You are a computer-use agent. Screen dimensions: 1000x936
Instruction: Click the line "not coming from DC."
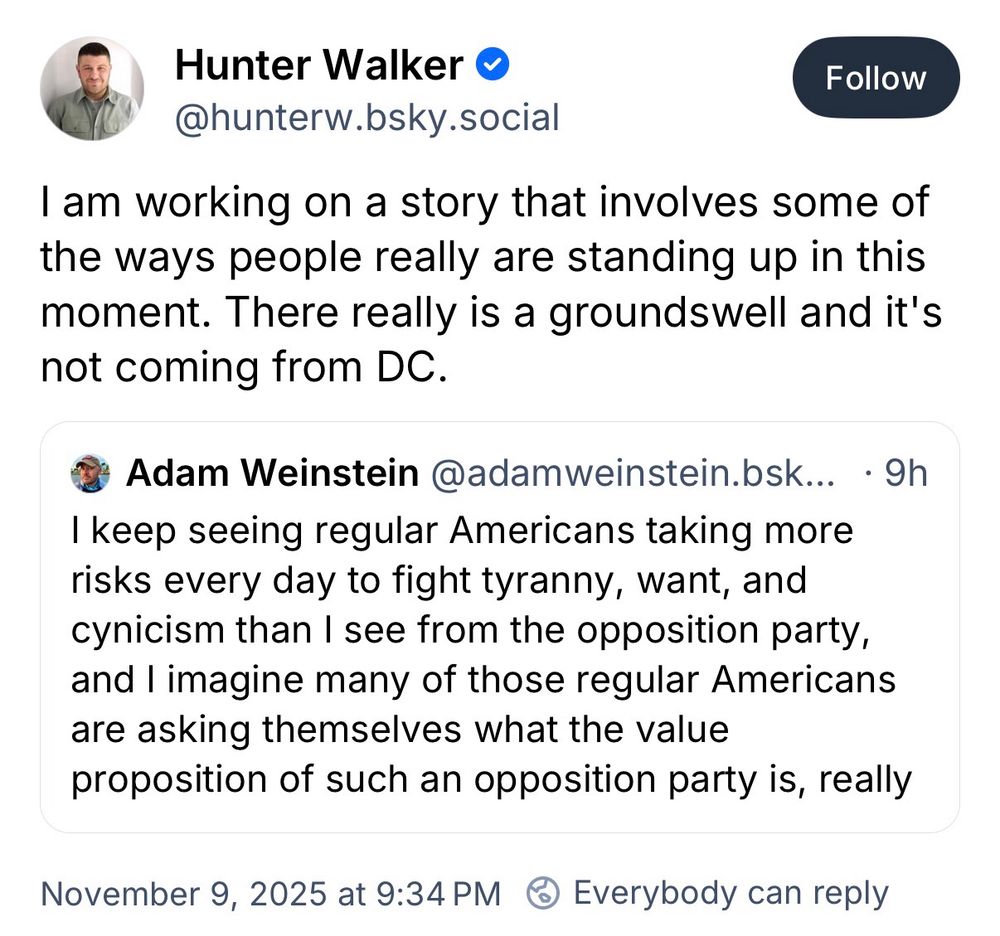click(x=240, y=368)
